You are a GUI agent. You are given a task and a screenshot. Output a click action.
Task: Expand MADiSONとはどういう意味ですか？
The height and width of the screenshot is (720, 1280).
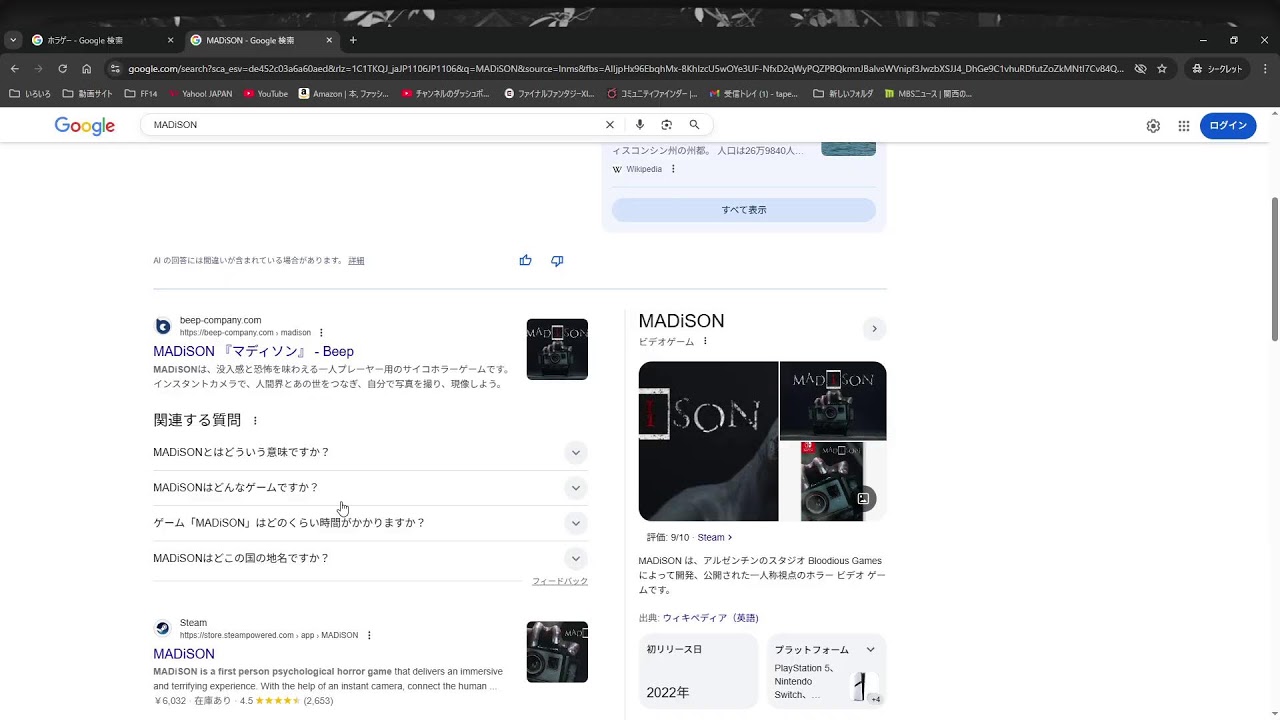(370, 452)
